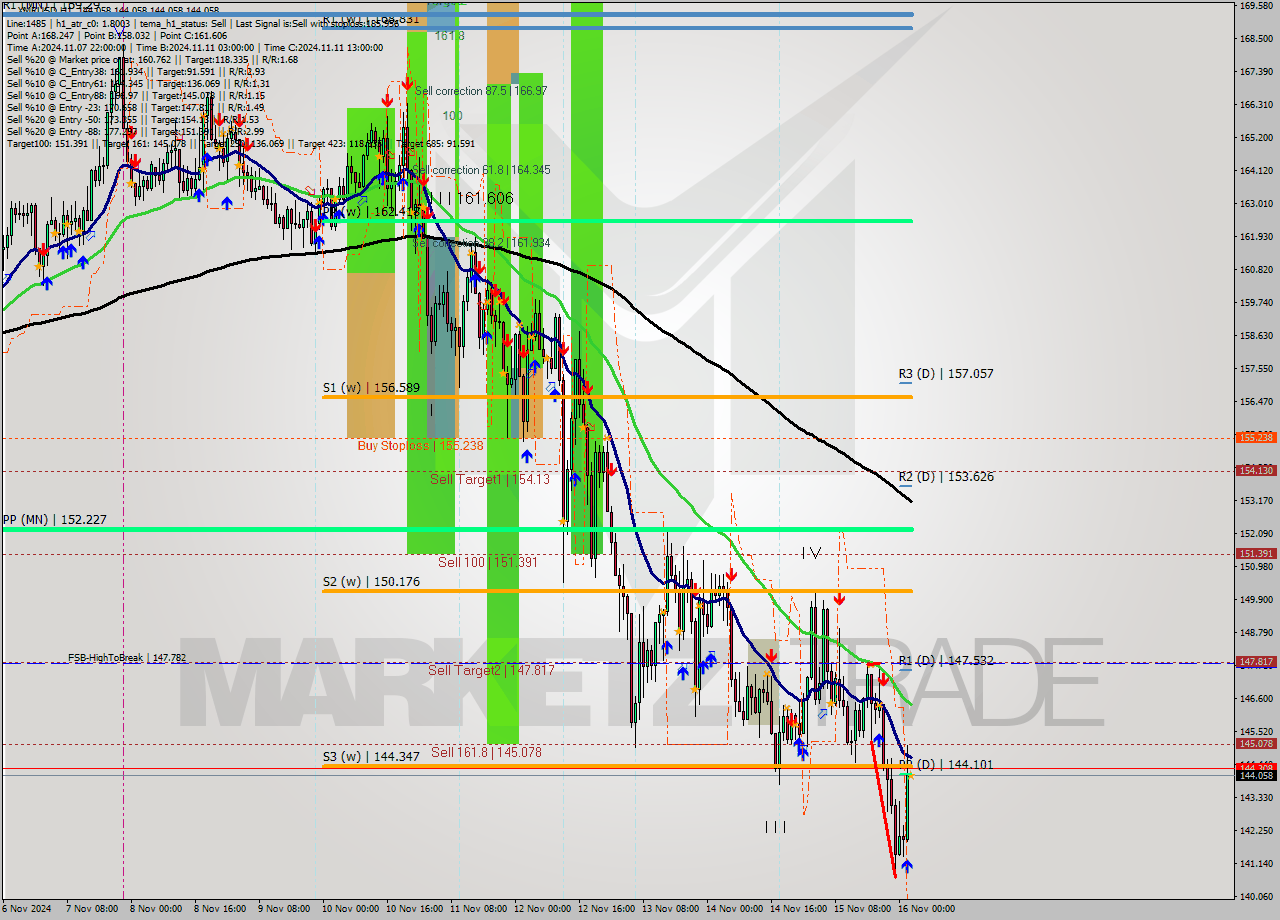The width and height of the screenshot is (1280, 920).
Task: Click the 'S1 (w) | 156.589' support label
Action: tap(371, 387)
